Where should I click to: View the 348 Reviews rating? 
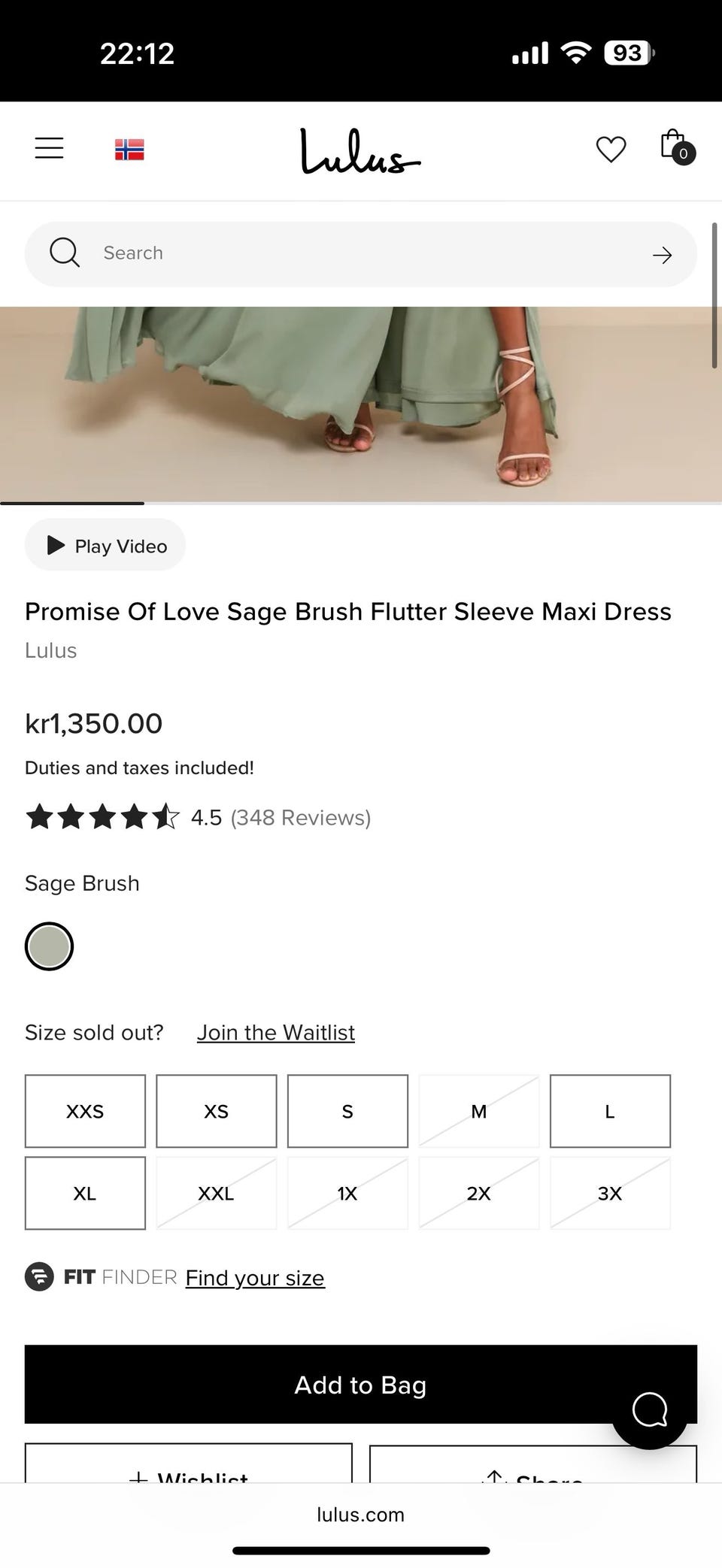pyautogui.click(x=300, y=818)
